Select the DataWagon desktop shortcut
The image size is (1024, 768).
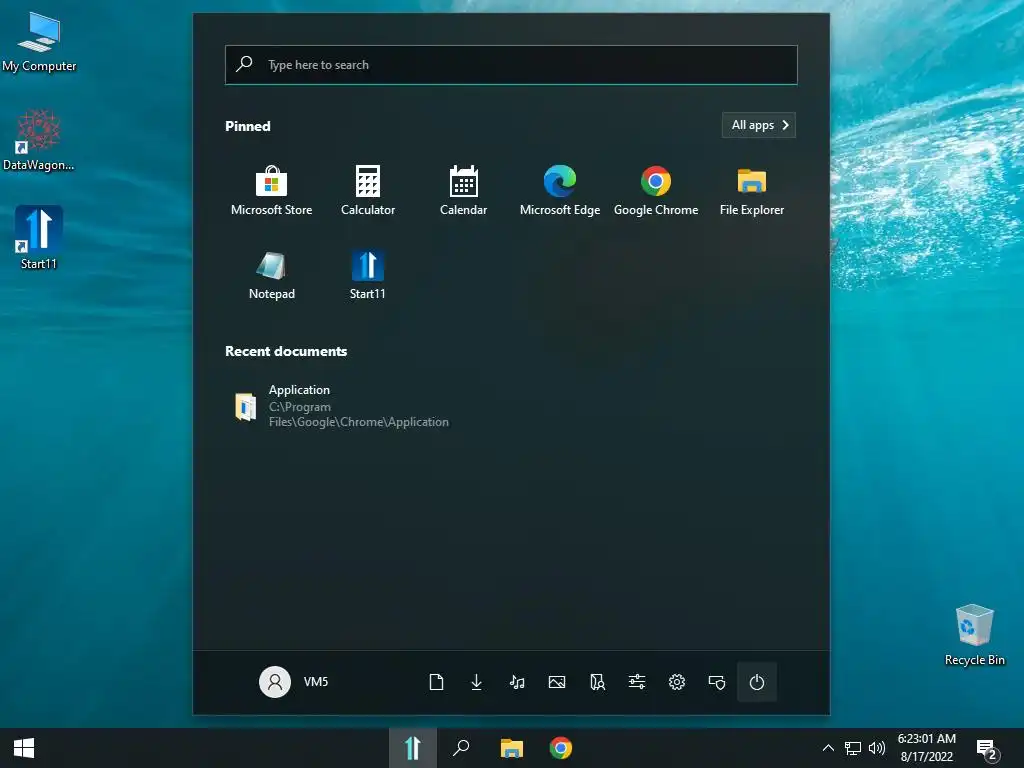coord(39,140)
